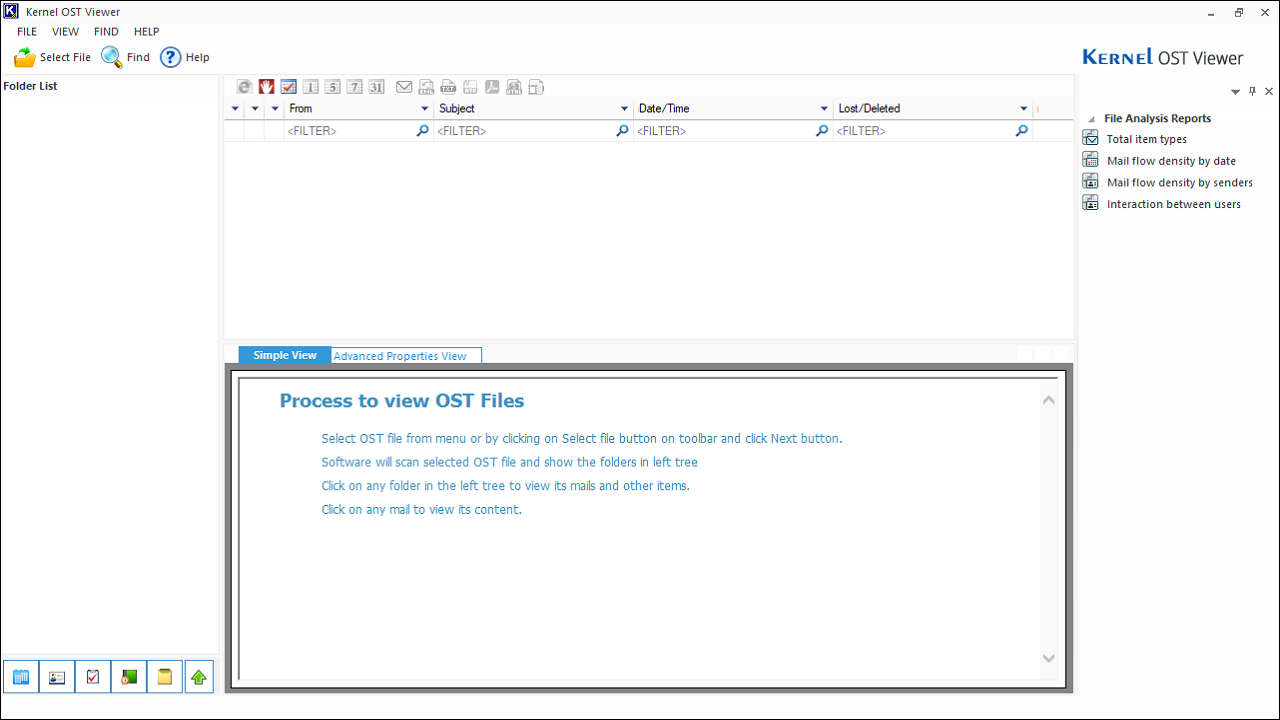Viewport: 1280px width, 720px height.
Task: Open the FIND menu
Action: [x=106, y=31]
